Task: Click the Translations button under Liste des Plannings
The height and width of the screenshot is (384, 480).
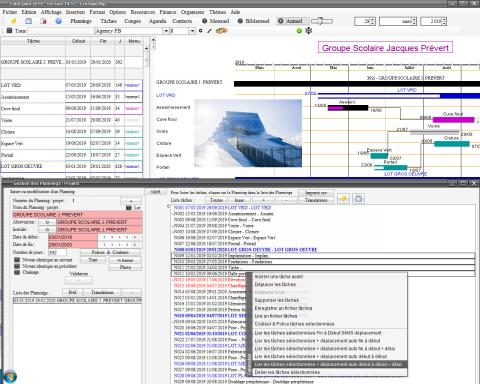Action: pyautogui.click(x=102, y=292)
